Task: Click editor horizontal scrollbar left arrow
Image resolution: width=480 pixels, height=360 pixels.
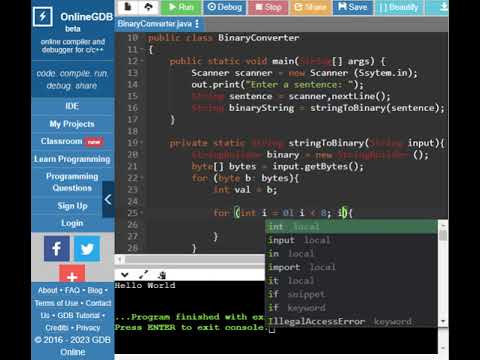Action: coord(120,259)
